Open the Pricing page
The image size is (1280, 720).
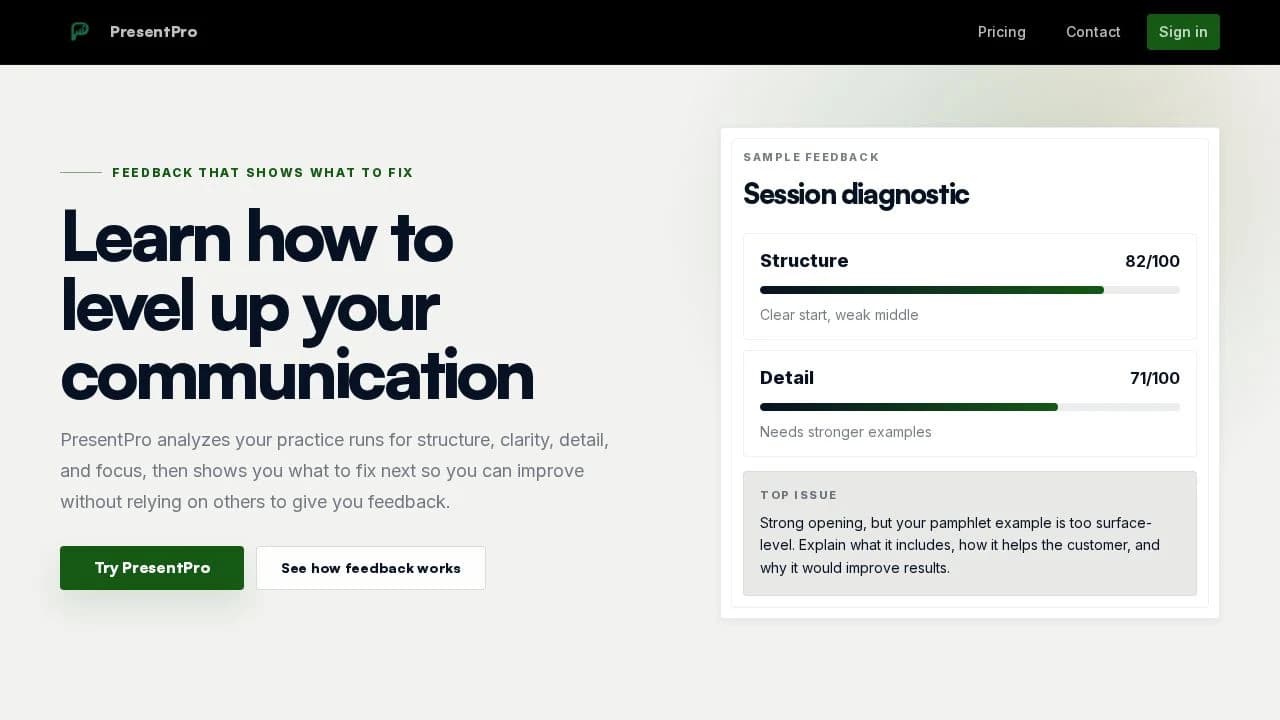[1001, 32]
